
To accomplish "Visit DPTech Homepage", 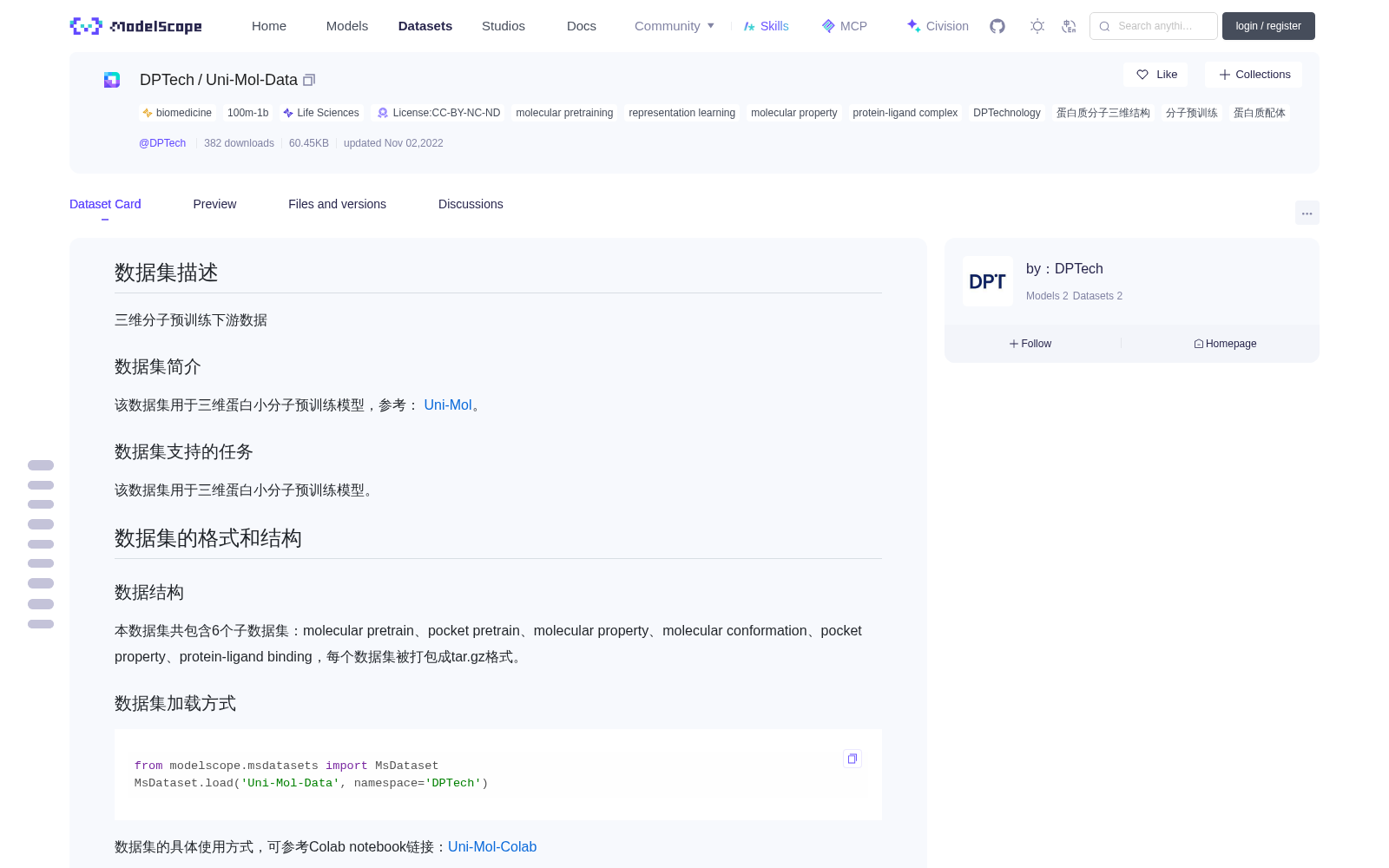I will pyautogui.click(x=1225, y=344).
